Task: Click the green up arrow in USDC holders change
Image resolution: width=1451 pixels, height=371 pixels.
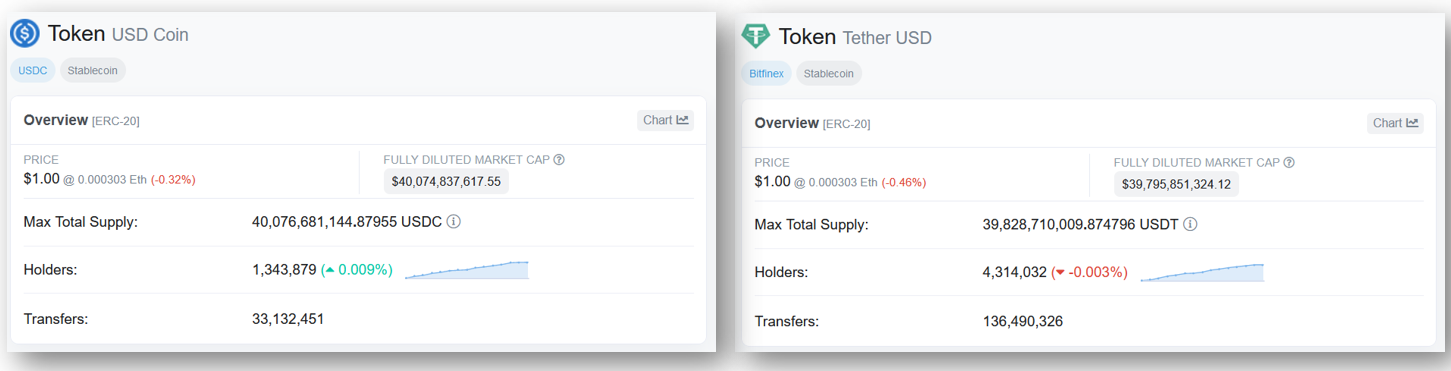Action: [x=329, y=270]
